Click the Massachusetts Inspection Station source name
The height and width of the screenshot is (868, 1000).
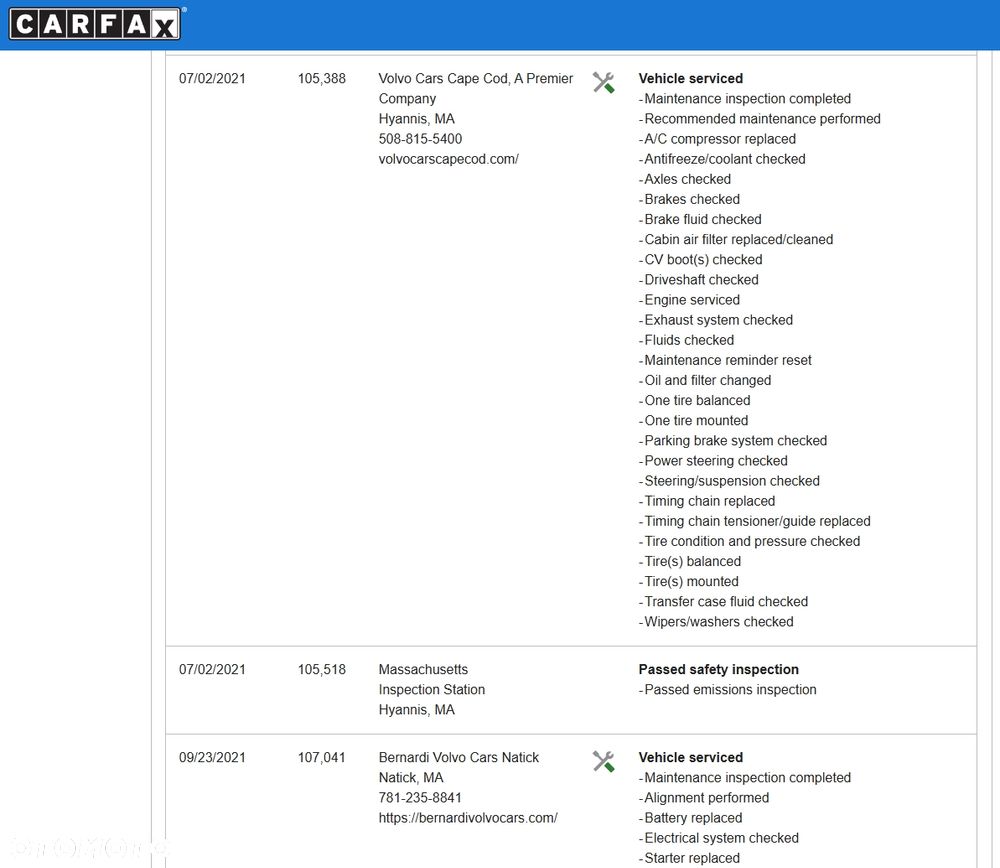432,680
